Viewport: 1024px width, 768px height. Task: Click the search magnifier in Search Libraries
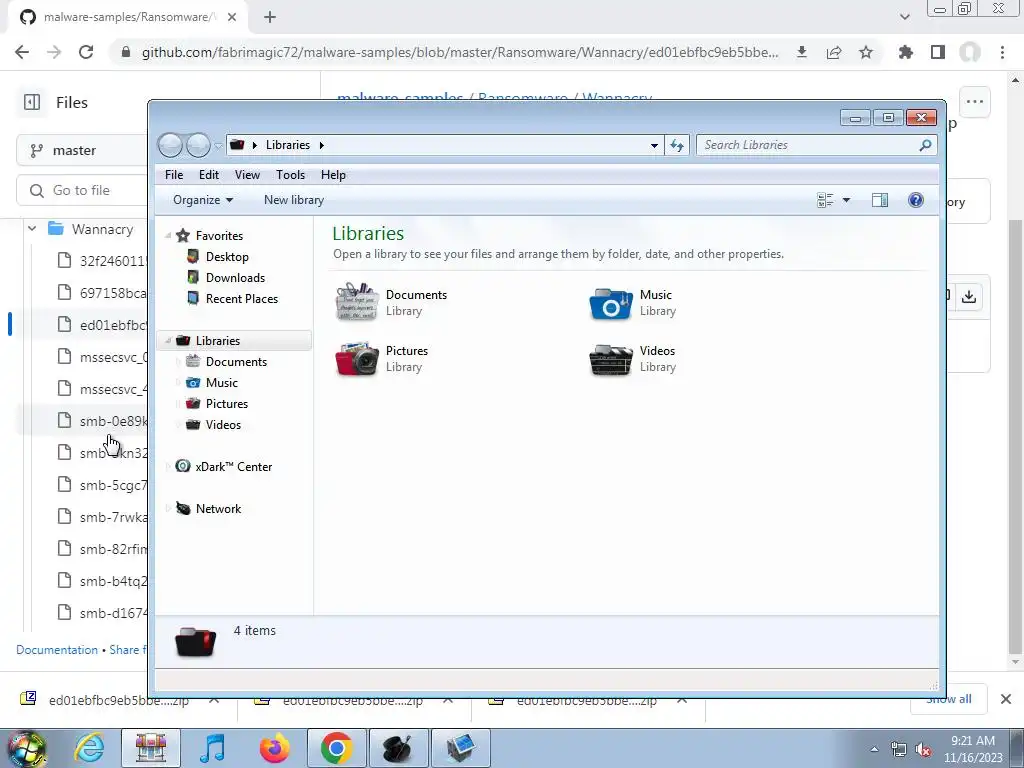pos(925,145)
